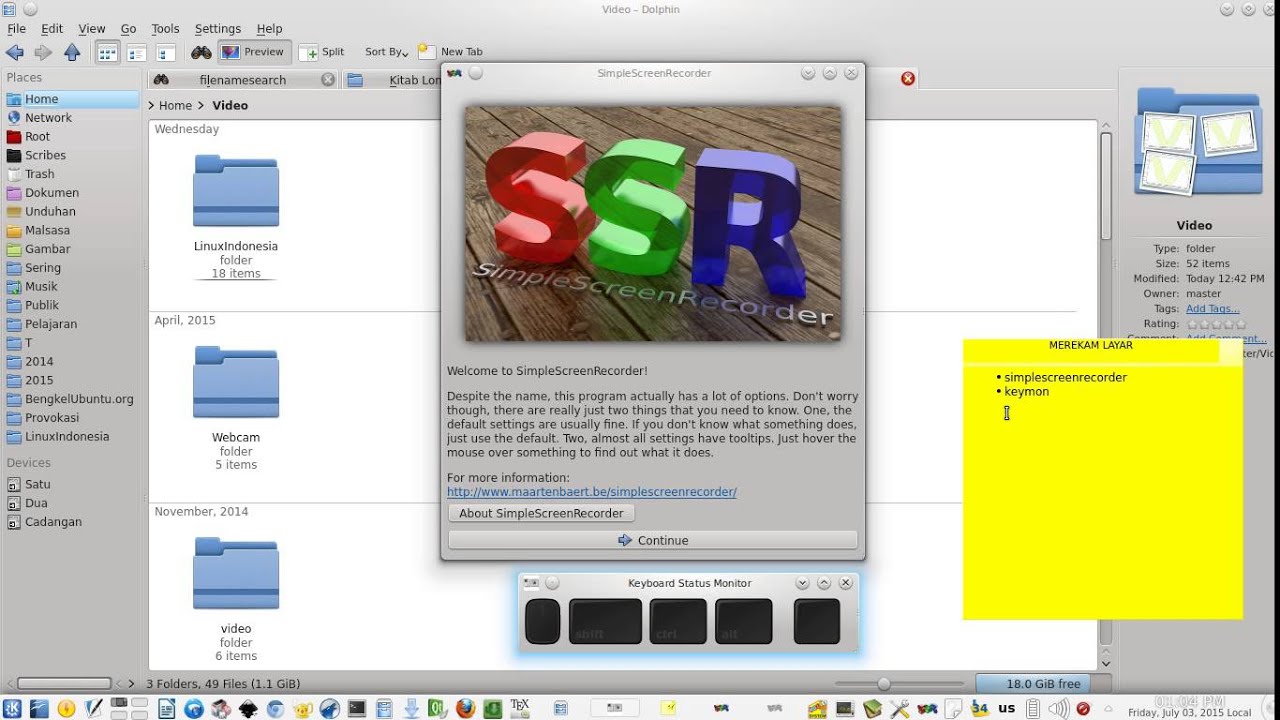Switch to the Kitab tab
1280x720 pixels.
[392, 80]
